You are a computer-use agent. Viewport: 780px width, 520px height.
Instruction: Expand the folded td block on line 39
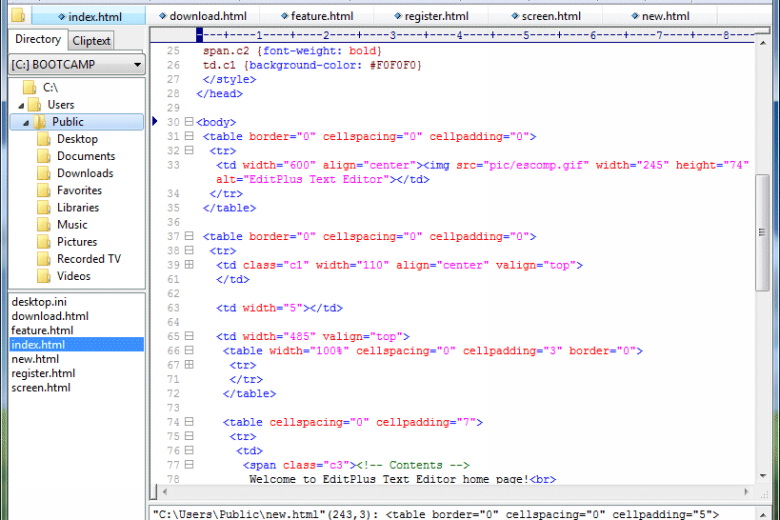[189, 265]
